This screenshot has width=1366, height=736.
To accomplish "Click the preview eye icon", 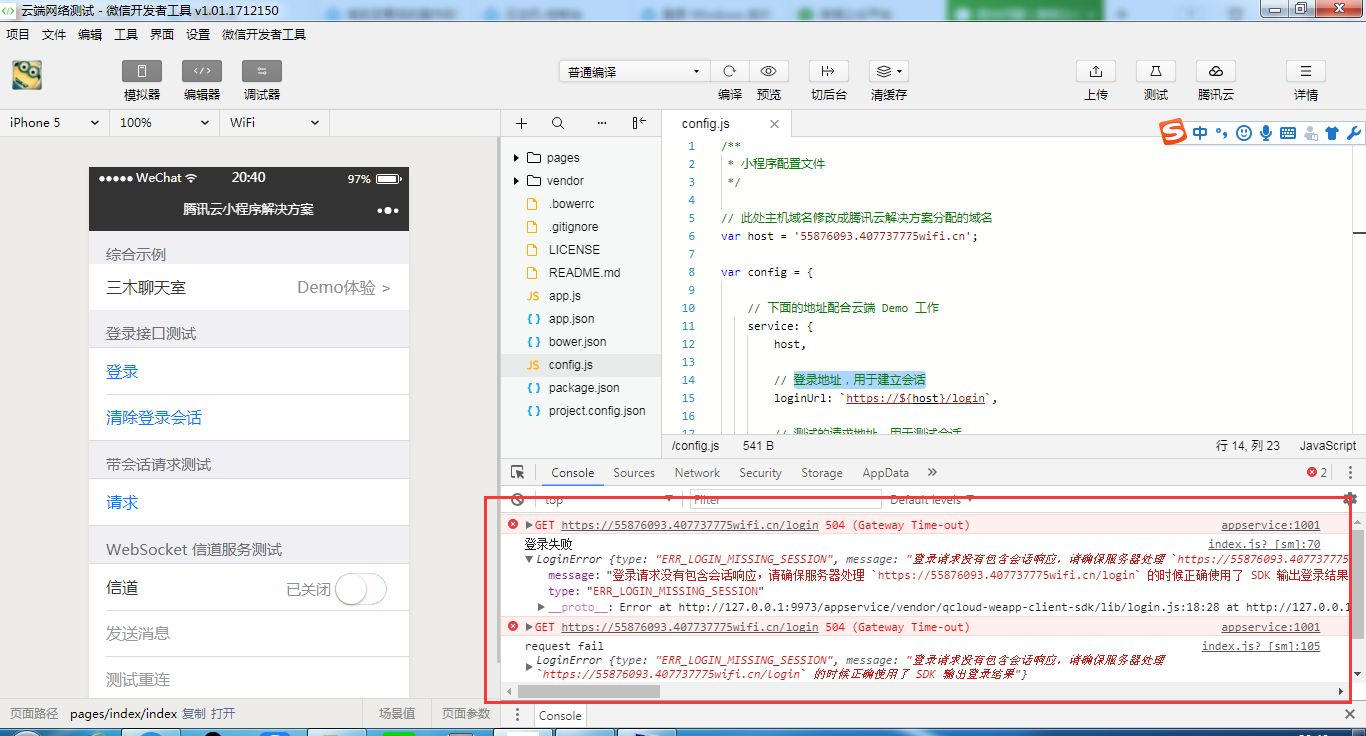I will (768, 72).
